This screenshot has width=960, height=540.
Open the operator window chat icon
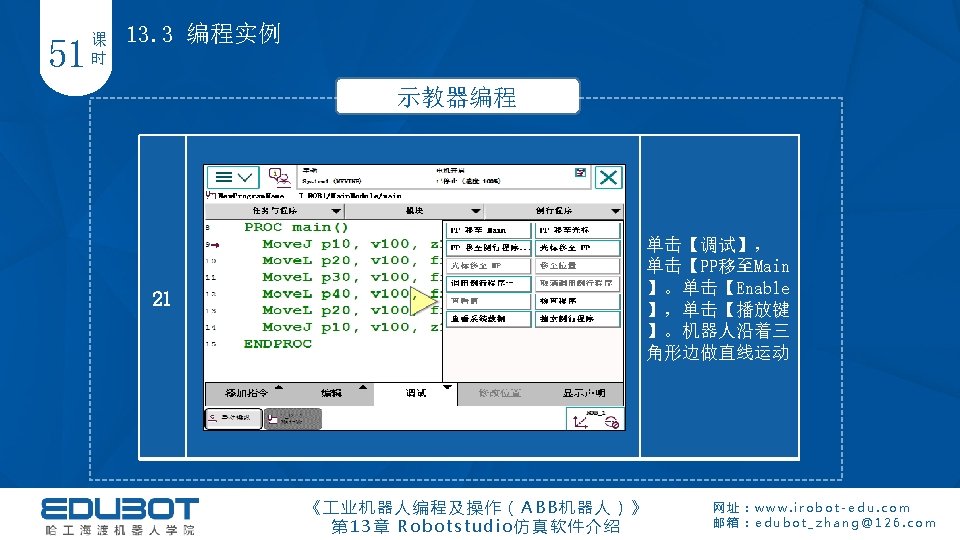(279, 178)
